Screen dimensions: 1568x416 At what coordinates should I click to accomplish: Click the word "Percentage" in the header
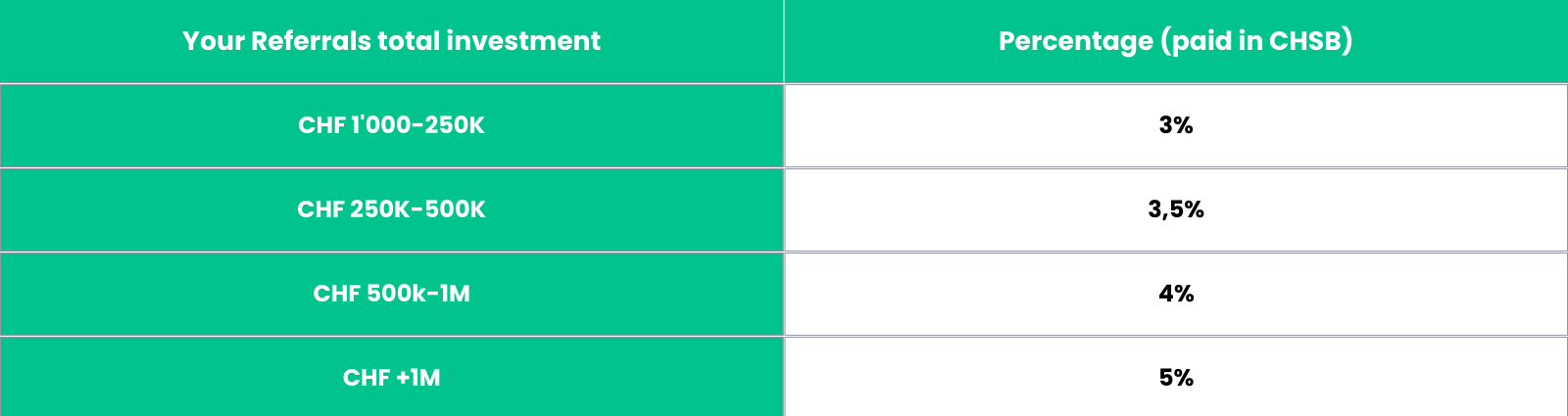(x=1075, y=41)
